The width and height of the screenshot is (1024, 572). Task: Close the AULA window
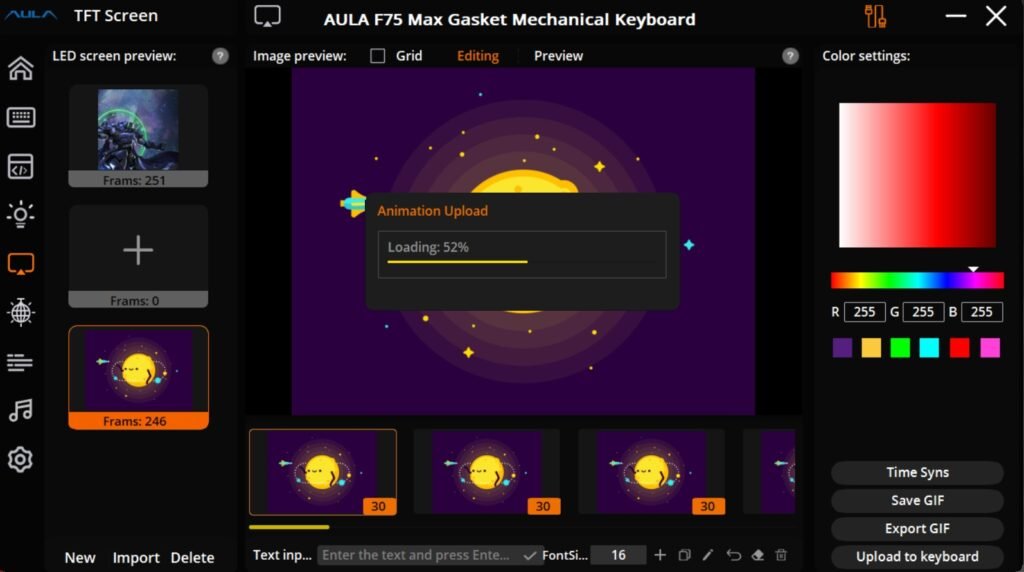pos(996,16)
